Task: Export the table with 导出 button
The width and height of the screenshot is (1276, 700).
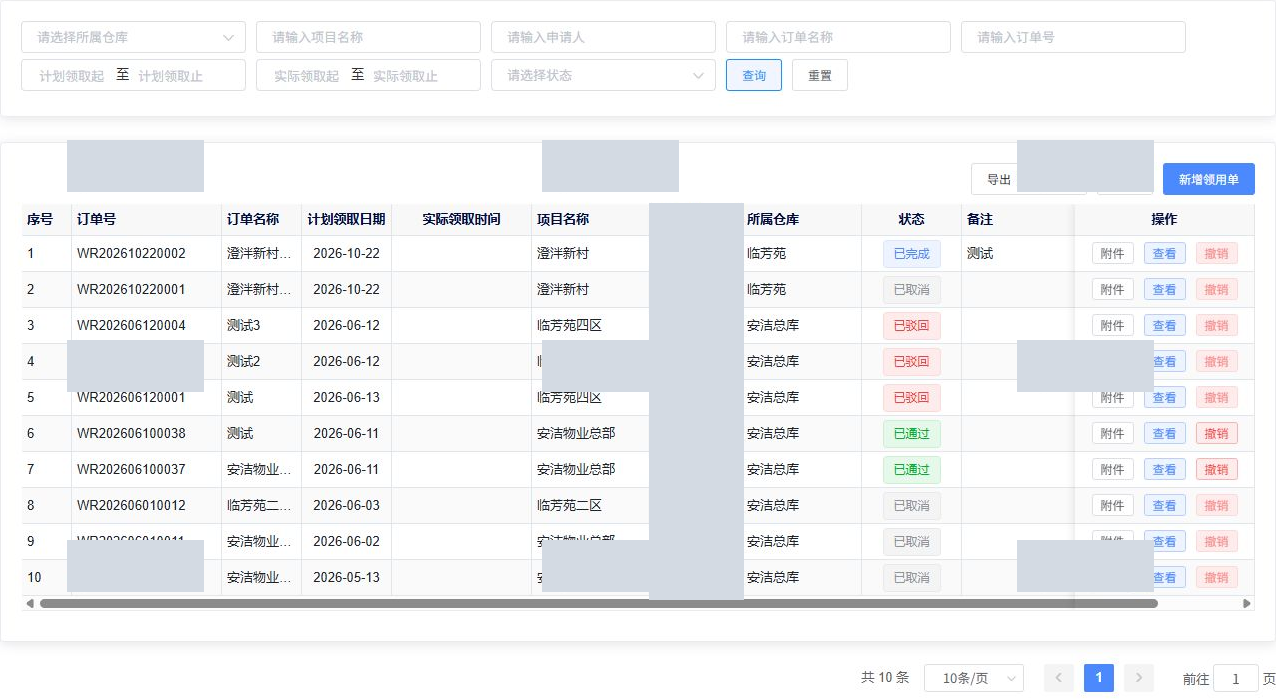Action: [x=999, y=179]
